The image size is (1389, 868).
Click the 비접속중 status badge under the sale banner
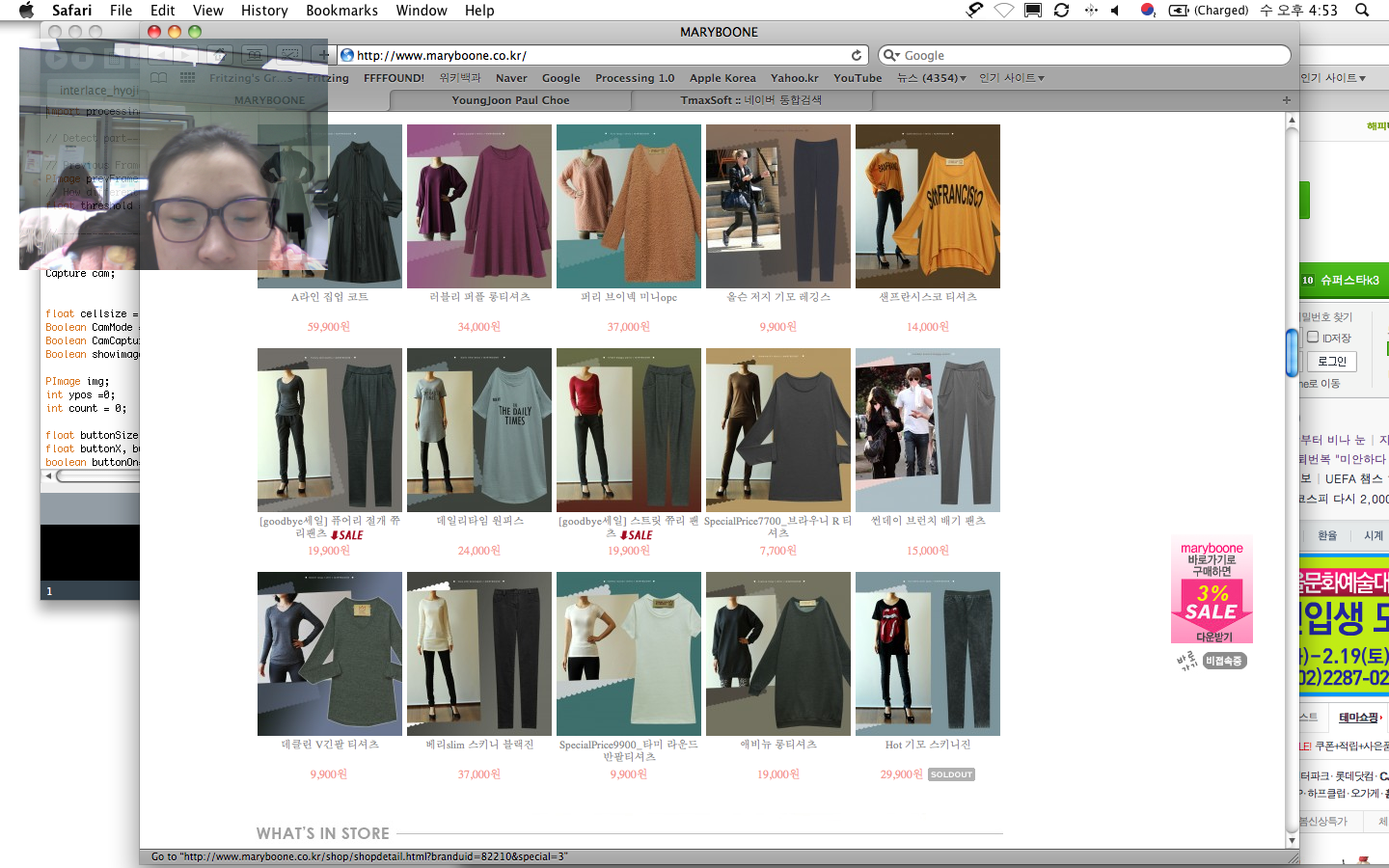pyautogui.click(x=1224, y=661)
